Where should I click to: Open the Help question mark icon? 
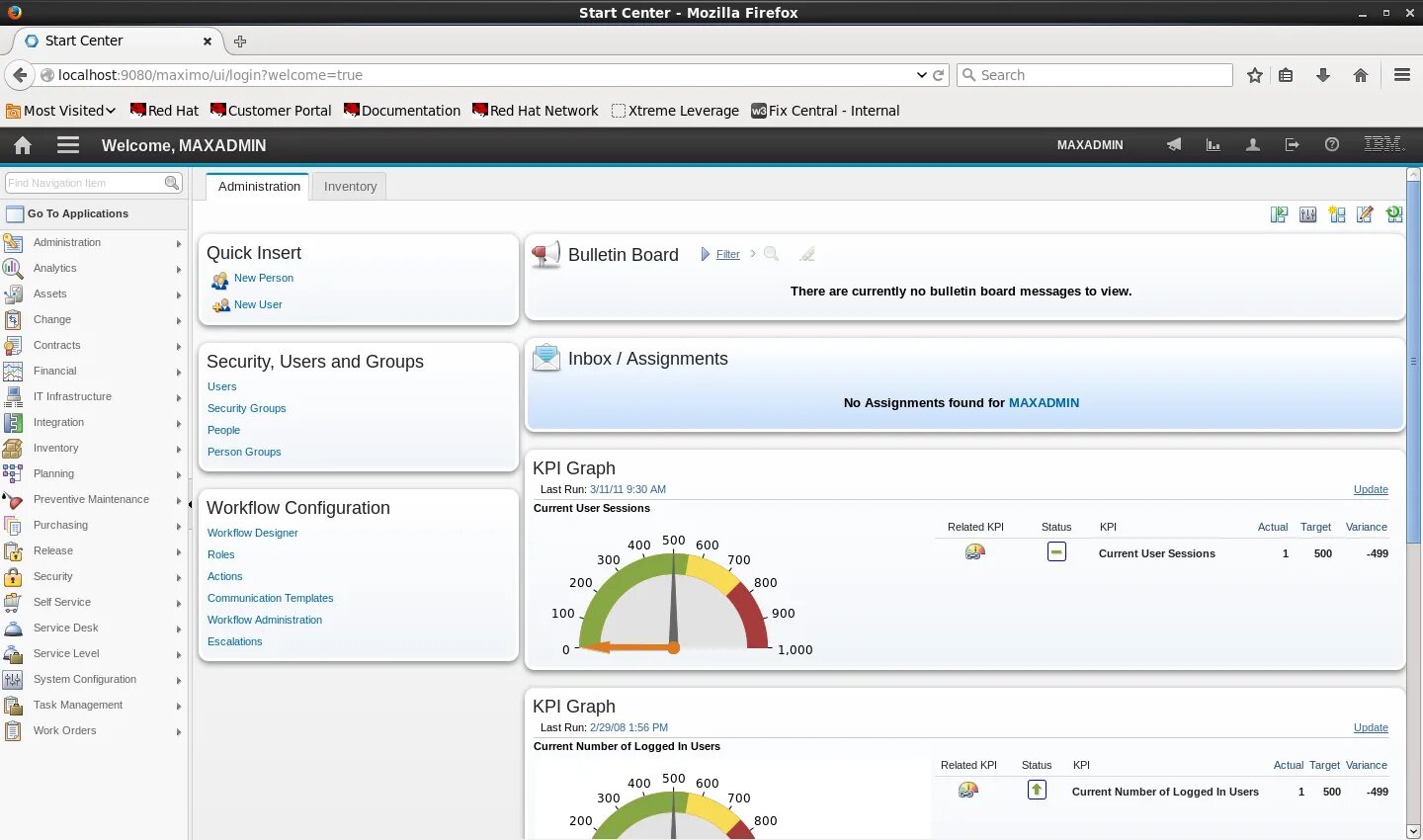pyautogui.click(x=1332, y=144)
